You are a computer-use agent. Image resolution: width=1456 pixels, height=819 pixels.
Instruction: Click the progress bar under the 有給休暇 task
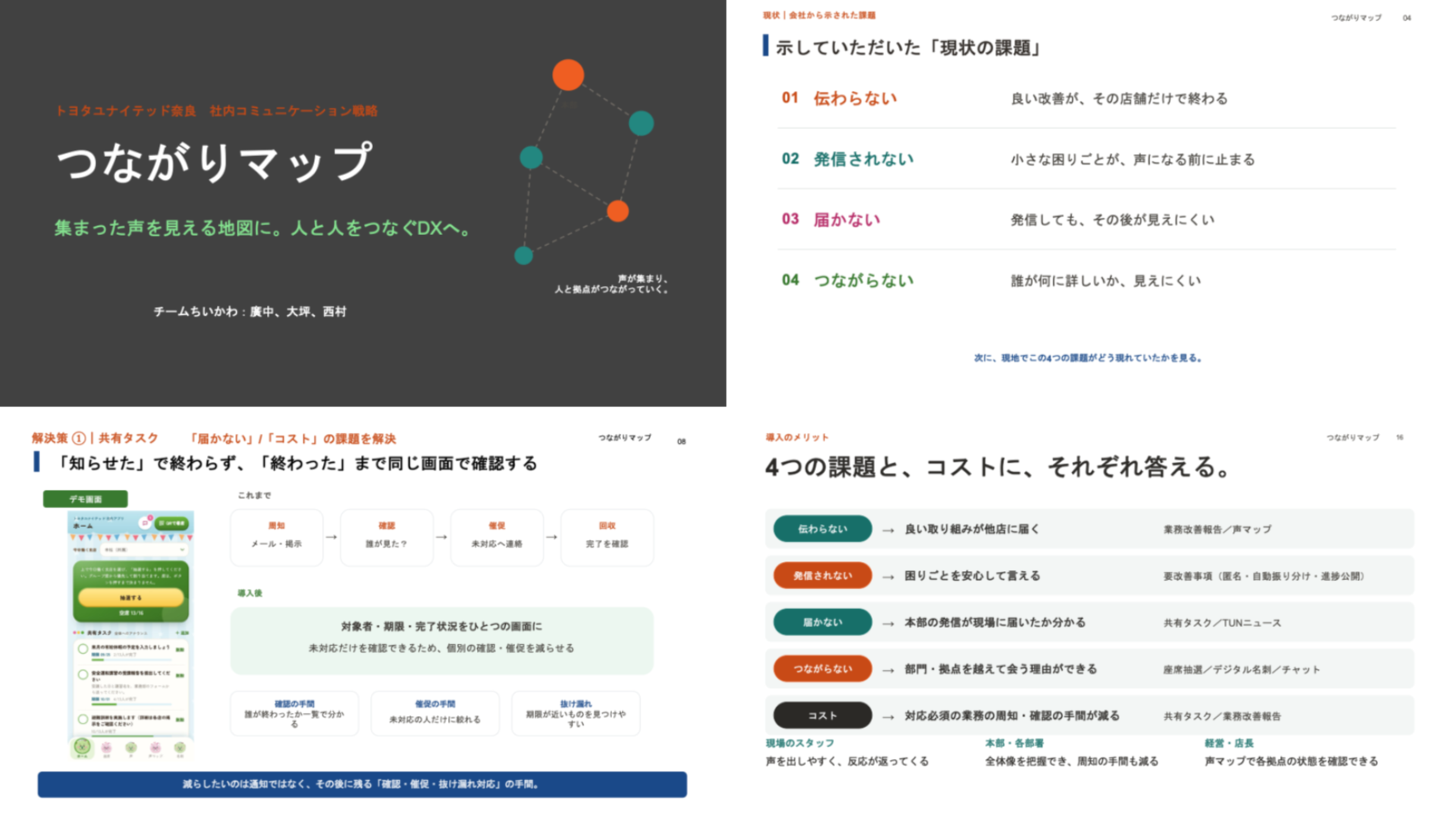[131, 660]
